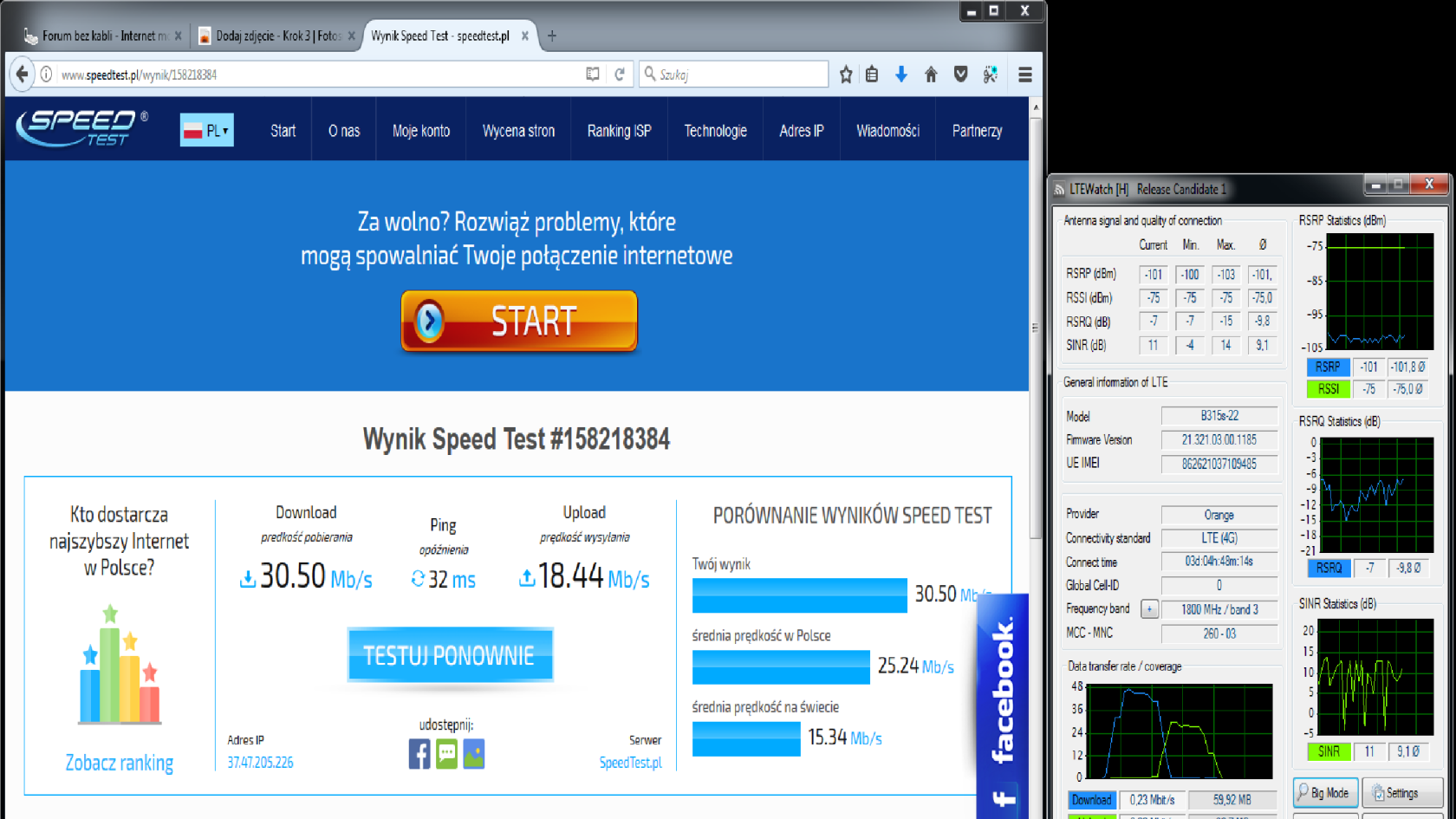Toggle SINR graph legend in LTEWatch
The image size is (1456, 819).
[1329, 751]
